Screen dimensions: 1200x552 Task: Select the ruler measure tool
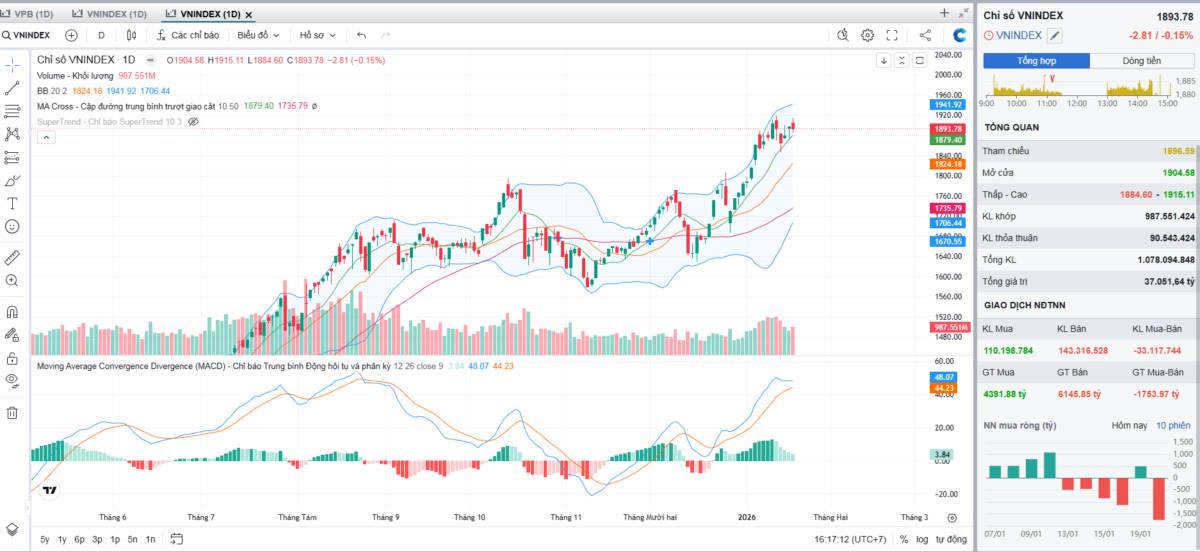[12, 257]
